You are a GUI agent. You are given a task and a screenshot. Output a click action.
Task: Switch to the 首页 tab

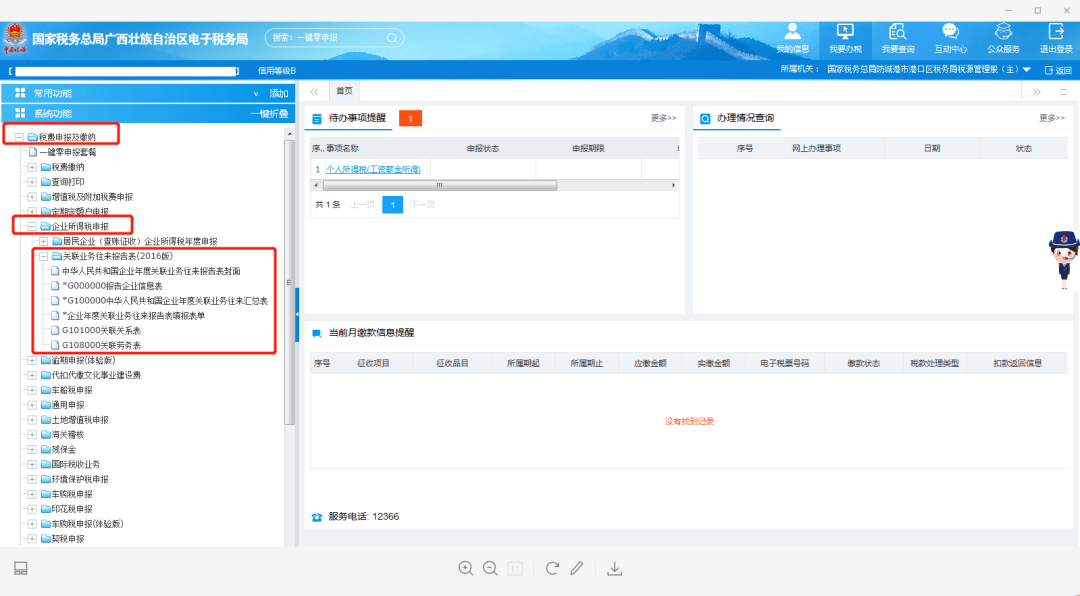[x=344, y=91]
